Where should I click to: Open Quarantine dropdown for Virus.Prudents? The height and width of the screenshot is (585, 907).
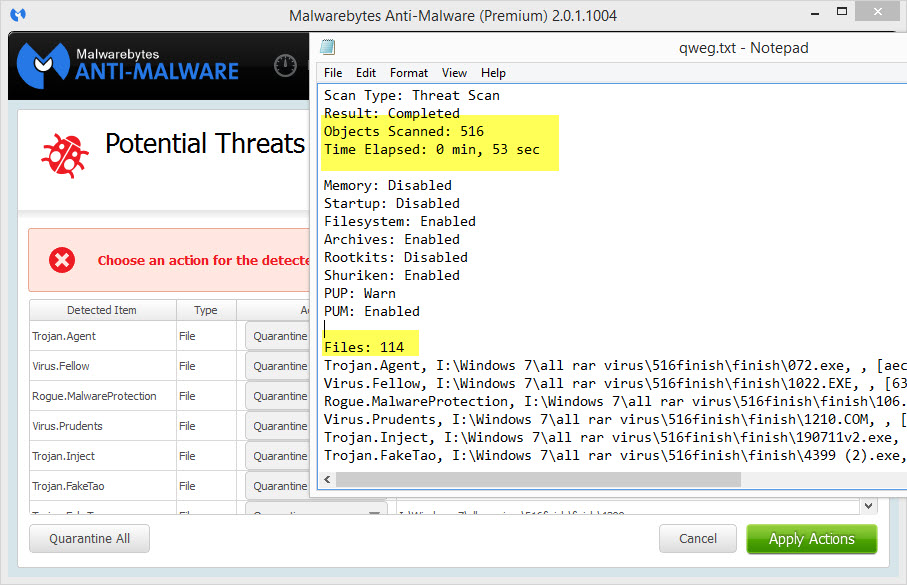(x=278, y=426)
